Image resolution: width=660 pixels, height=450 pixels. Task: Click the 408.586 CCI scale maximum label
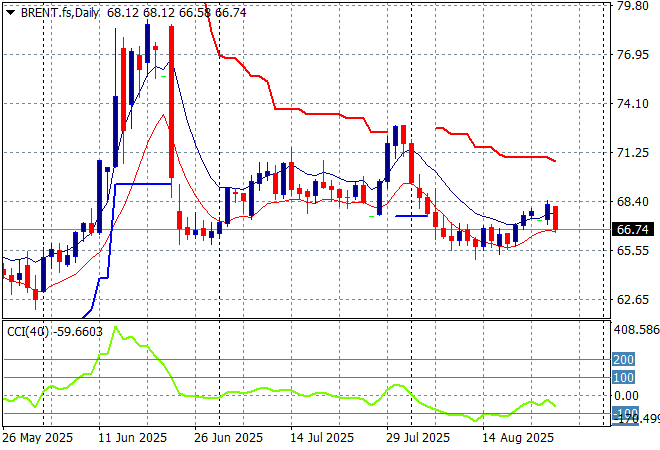635,329
